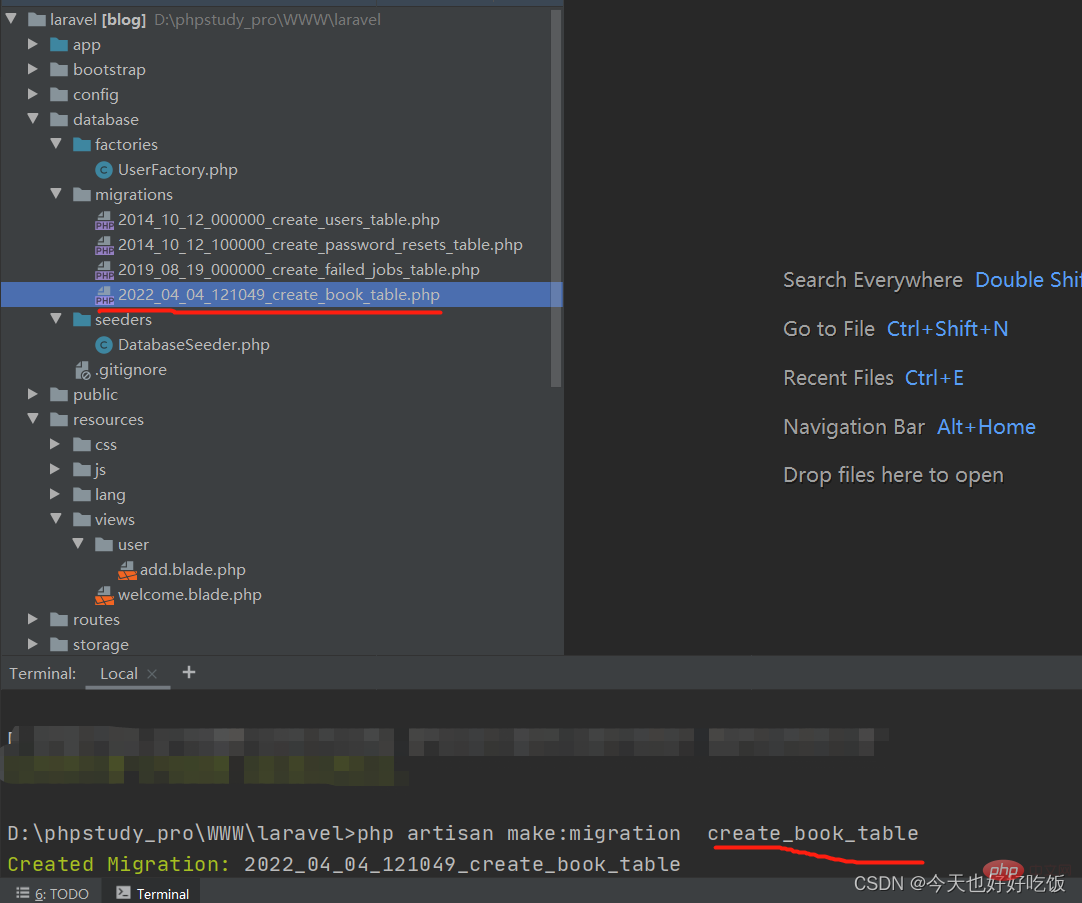This screenshot has width=1082, height=903.
Task: Select 2014_10_12_000000_create_users_table.php file
Action: (x=279, y=220)
